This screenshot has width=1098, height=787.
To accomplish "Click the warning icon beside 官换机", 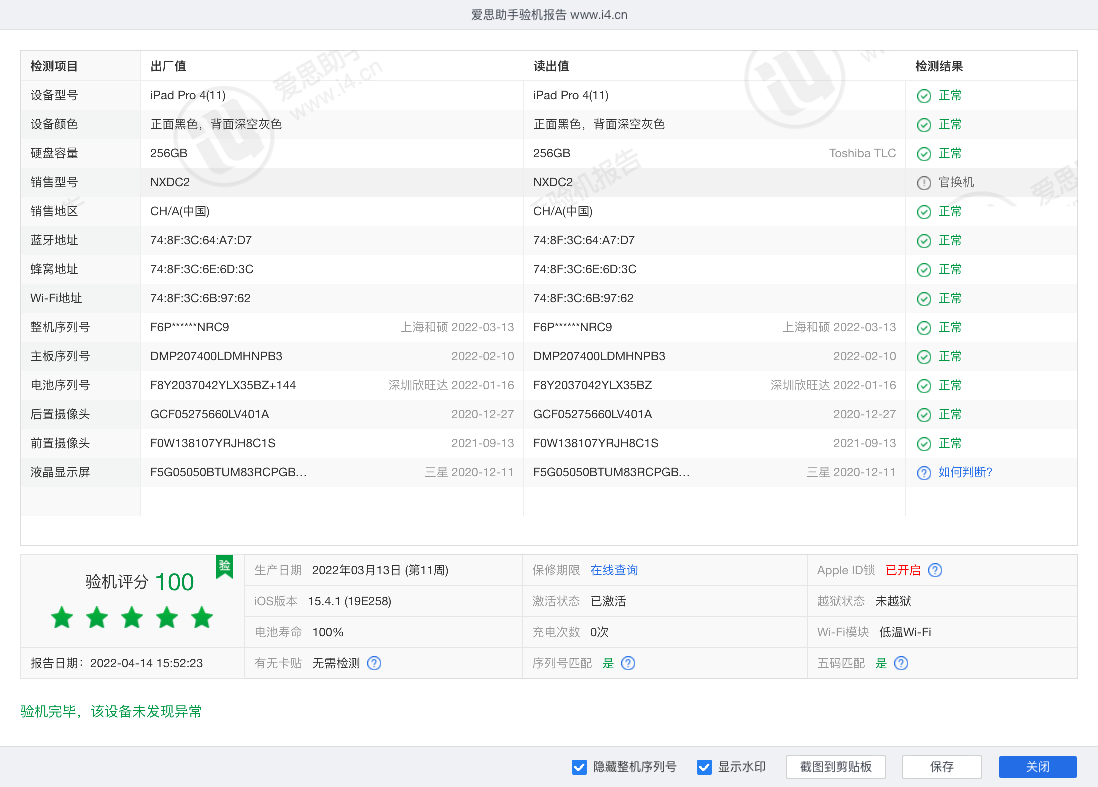I will tap(924, 183).
